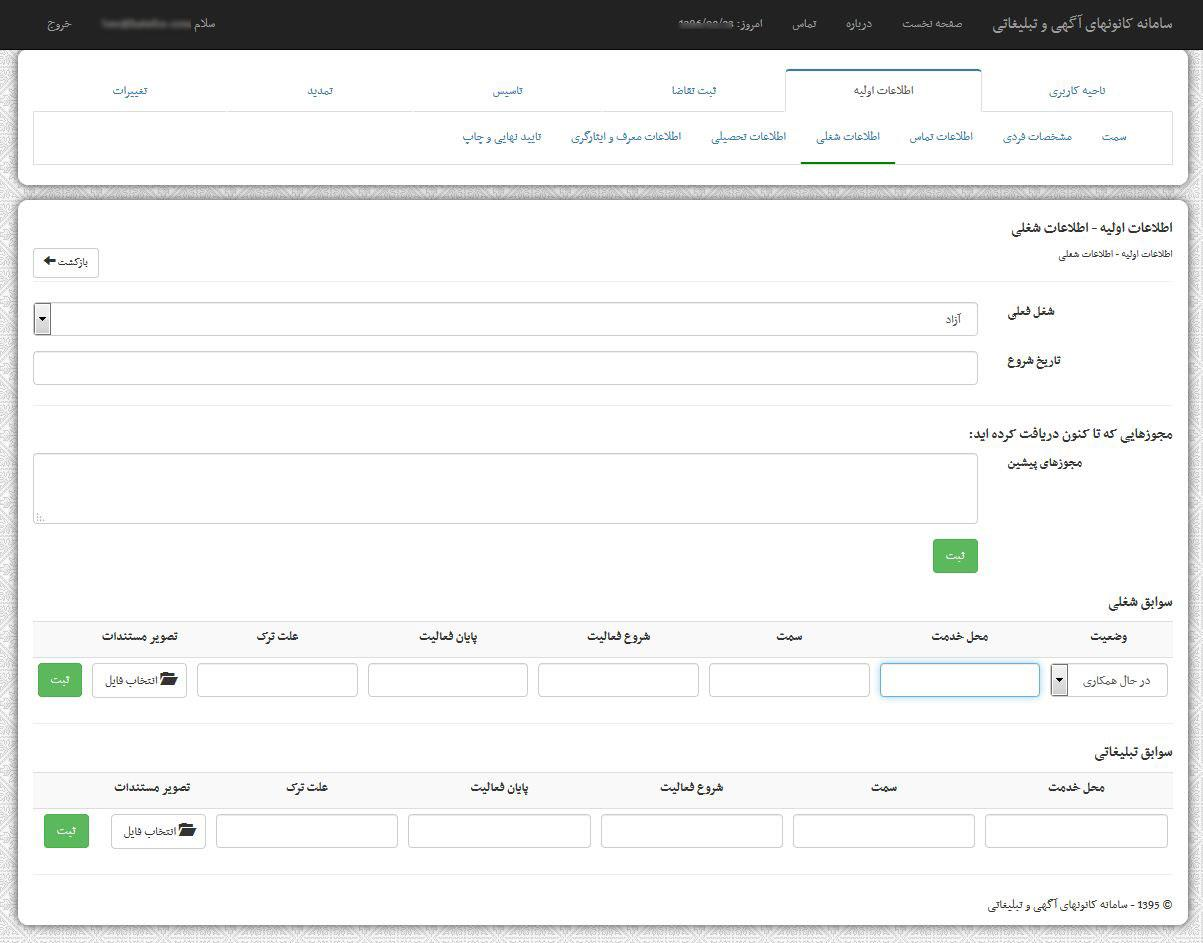Click علت ترک field in سوابق شغلی
The height and width of the screenshot is (943, 1203).
(277, 680)
